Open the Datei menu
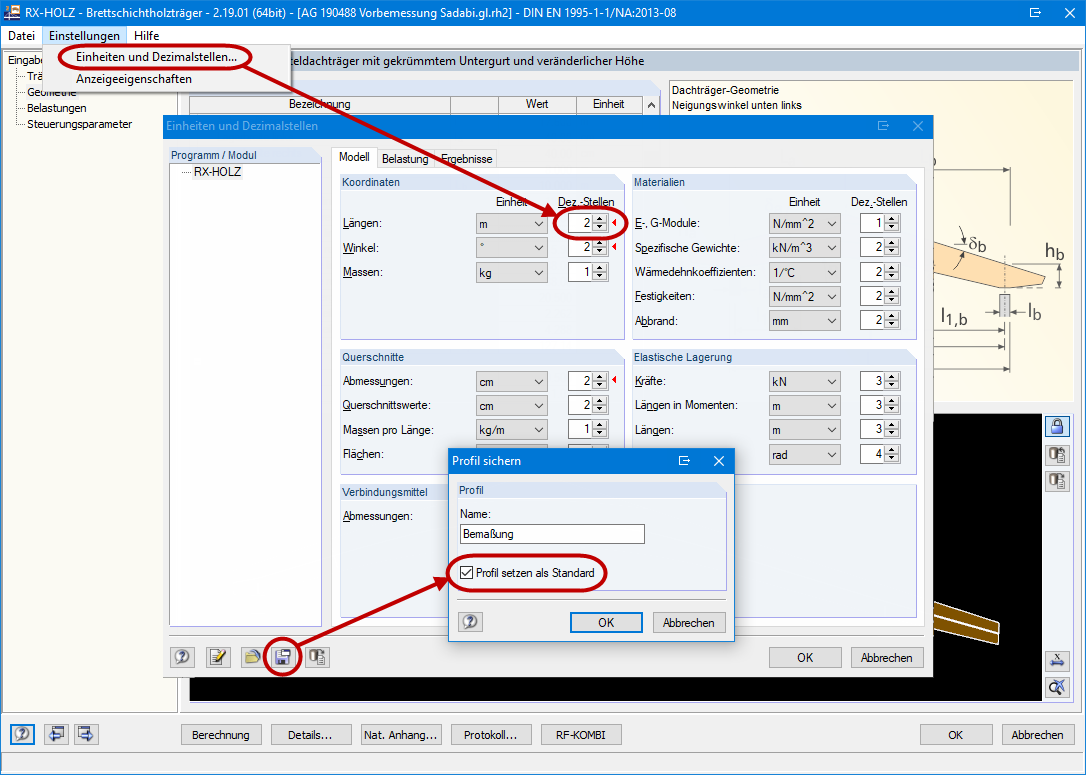Image resolution: width=1086 pixels, height=775 pixels. (21, 36)
